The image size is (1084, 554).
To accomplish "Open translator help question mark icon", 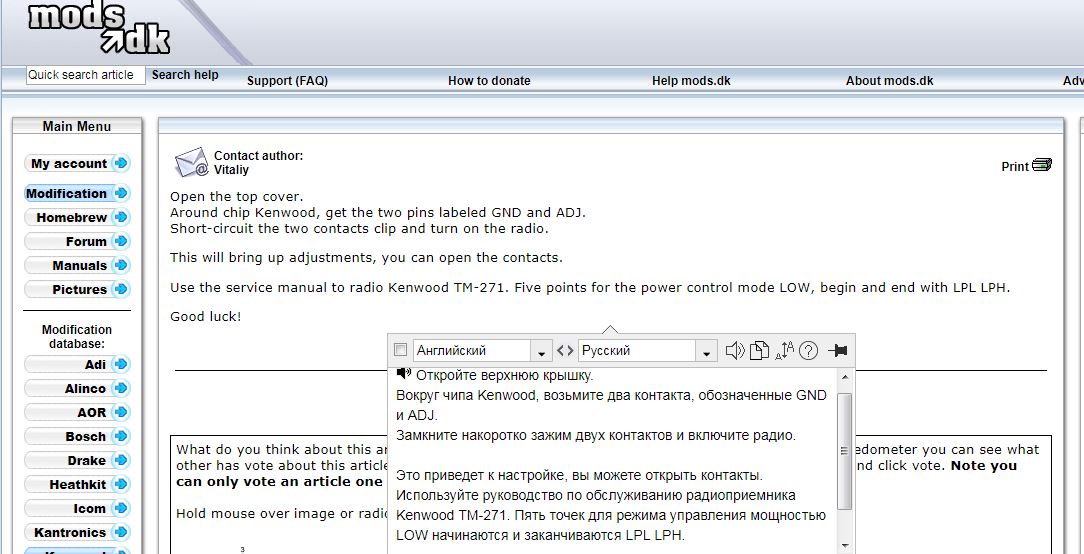I will pos(808,351).
